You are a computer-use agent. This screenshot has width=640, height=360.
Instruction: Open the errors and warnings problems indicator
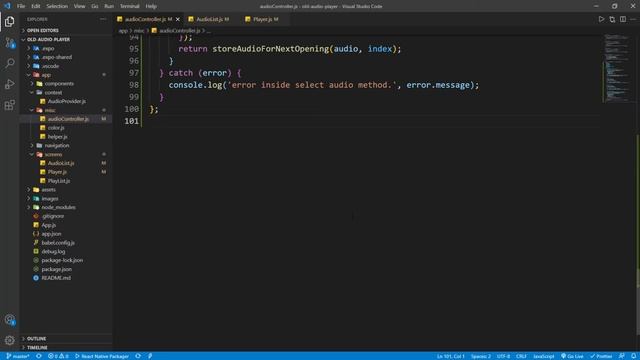point(58,356)
